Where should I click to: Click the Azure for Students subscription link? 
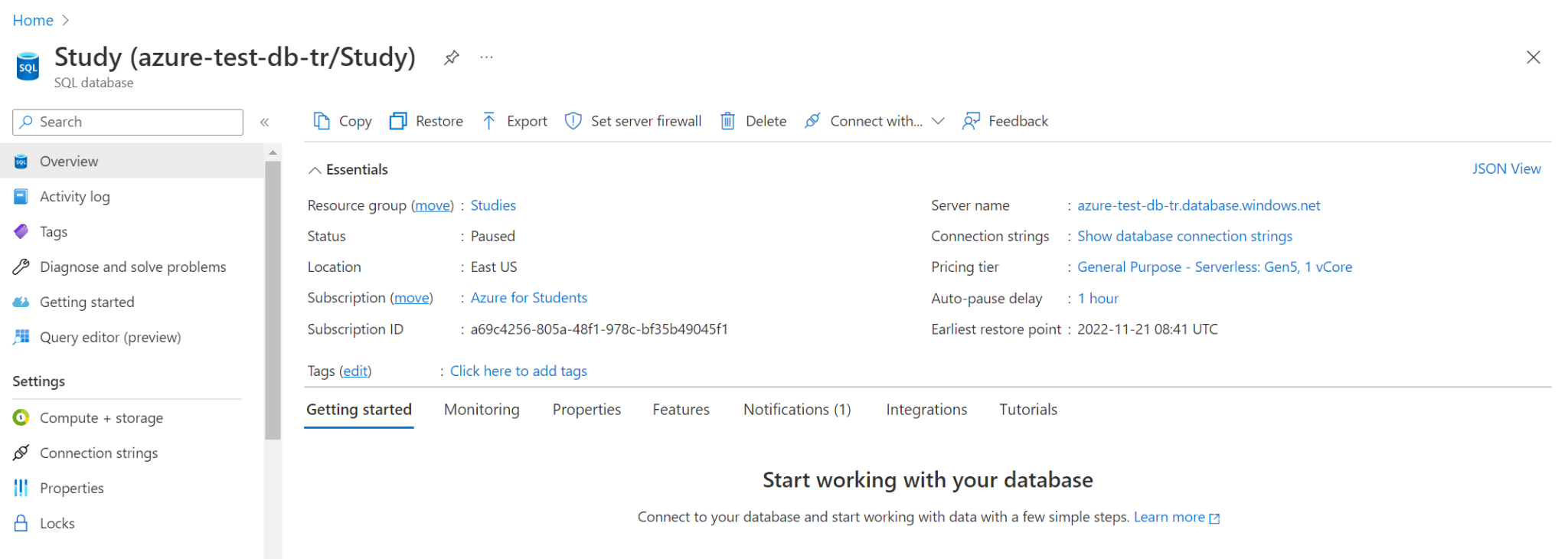(x=529, y=298)
